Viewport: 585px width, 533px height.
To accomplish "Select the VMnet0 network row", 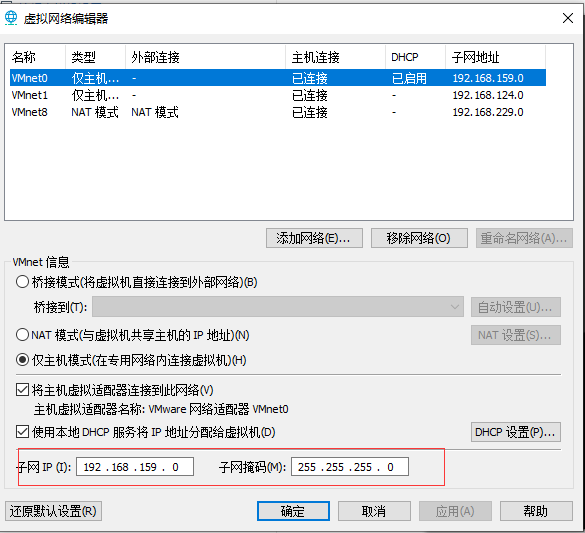I will point(278,78).
